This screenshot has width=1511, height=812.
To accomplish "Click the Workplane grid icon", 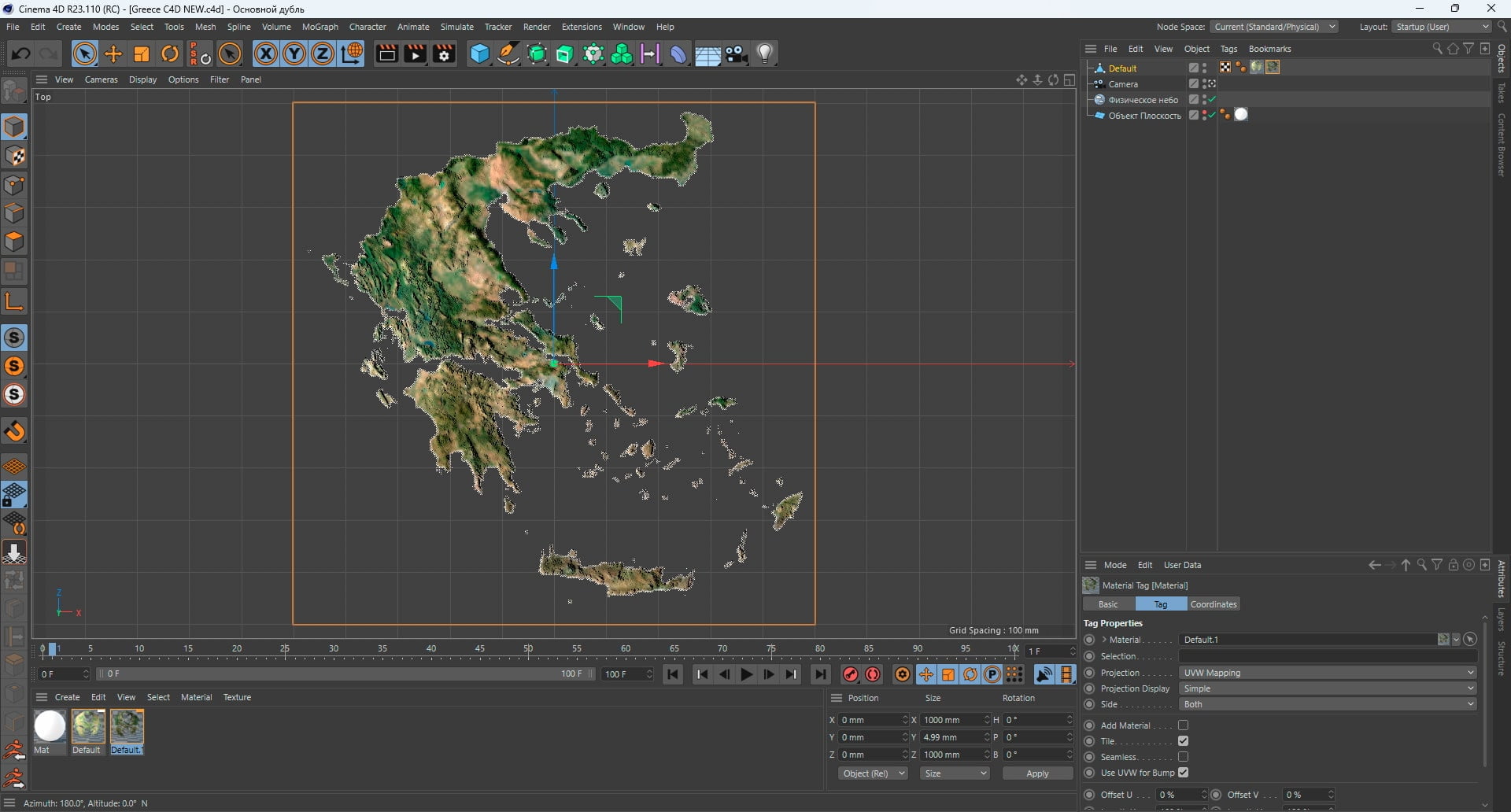I will [x=14, y=467].
